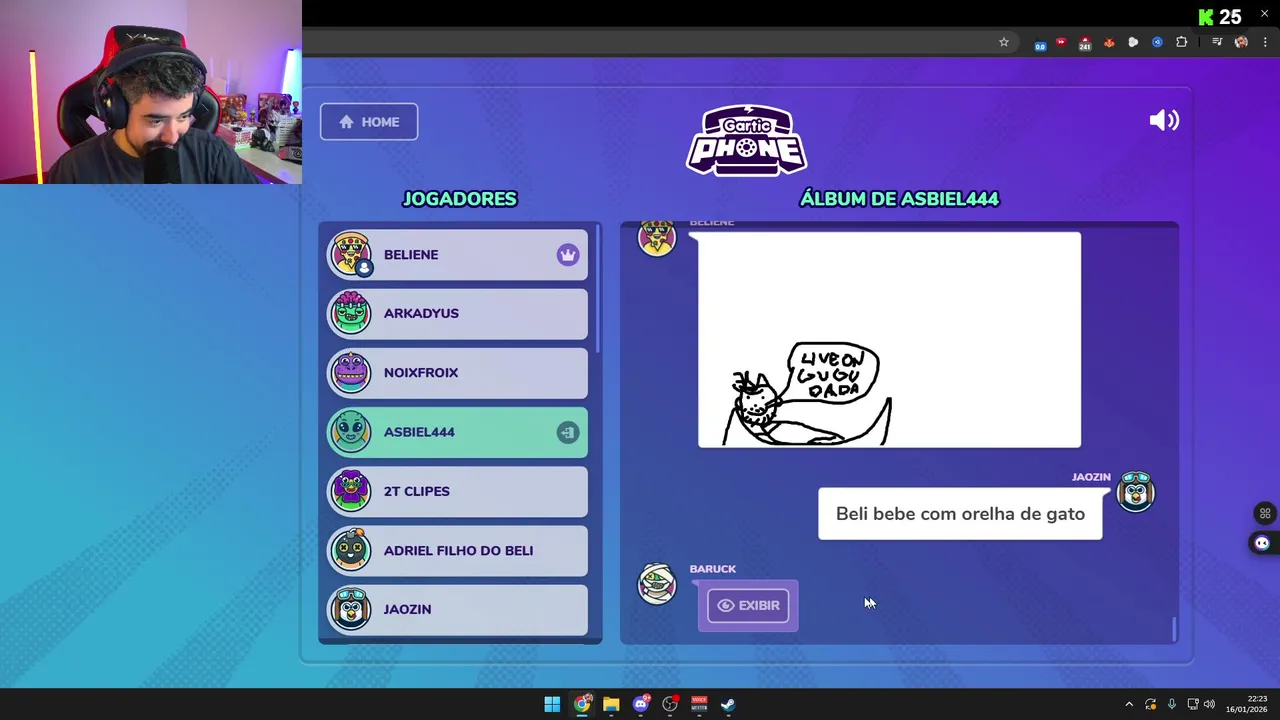Click the "Beli bebe com orelha de gato" bubble

960,514
